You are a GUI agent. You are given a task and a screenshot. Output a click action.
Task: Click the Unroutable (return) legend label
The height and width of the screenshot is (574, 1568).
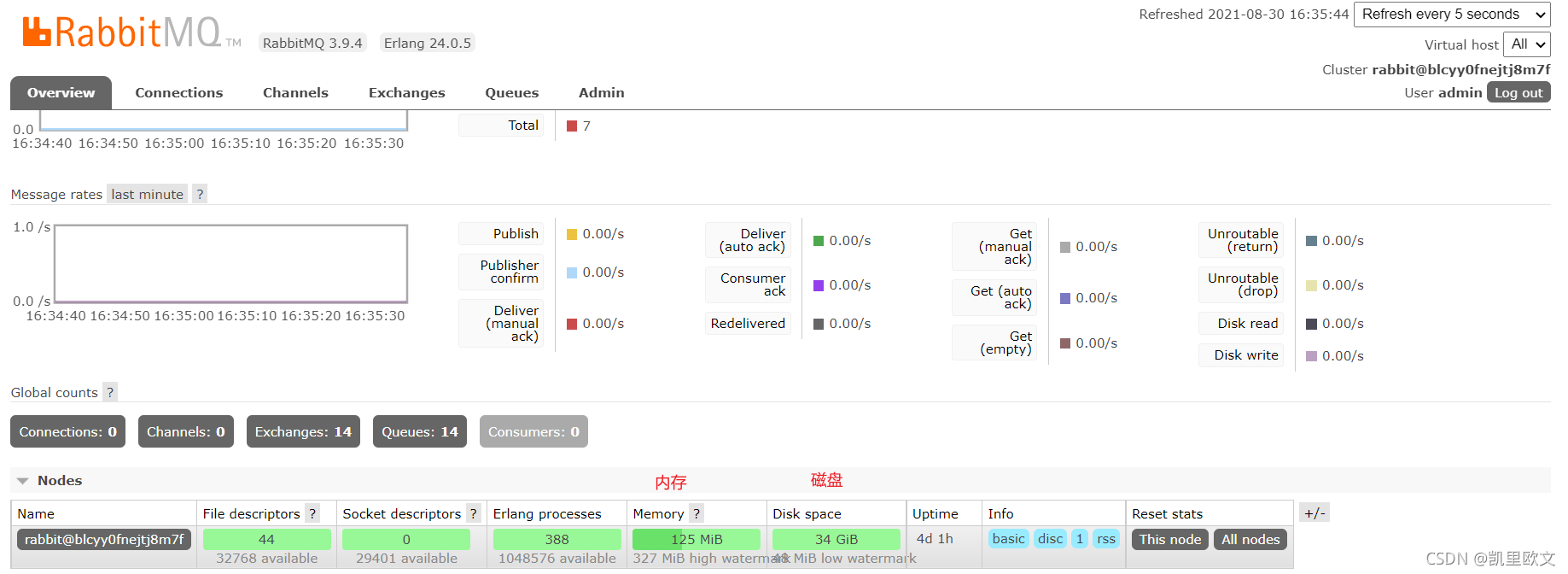[x=1241, y=240]
